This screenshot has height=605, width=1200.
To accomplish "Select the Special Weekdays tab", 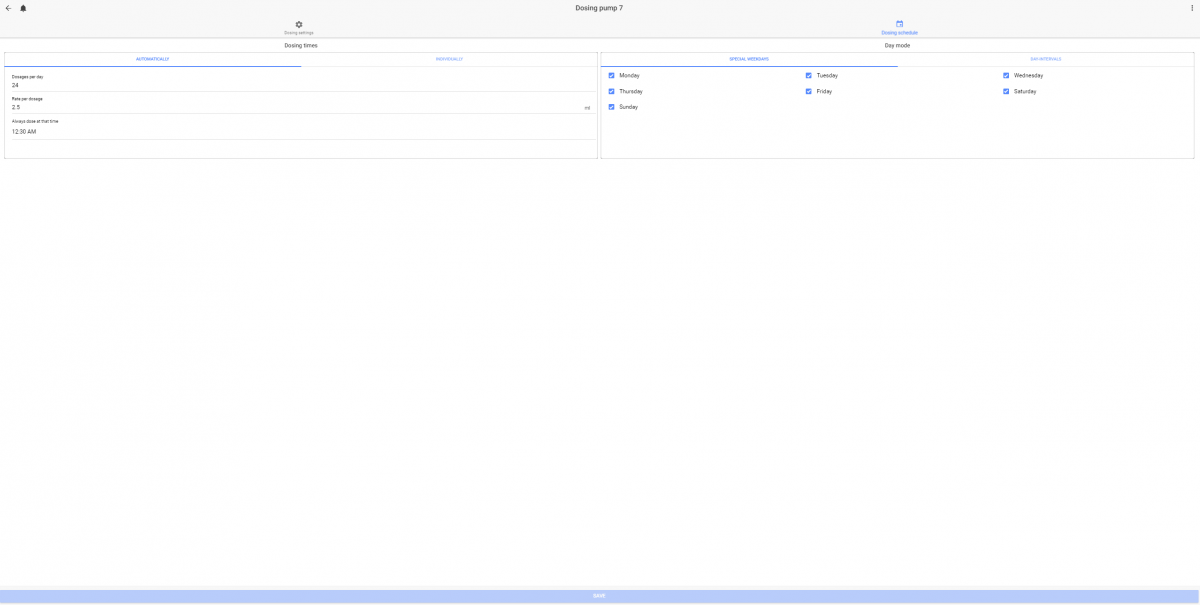I will (749, 59).
